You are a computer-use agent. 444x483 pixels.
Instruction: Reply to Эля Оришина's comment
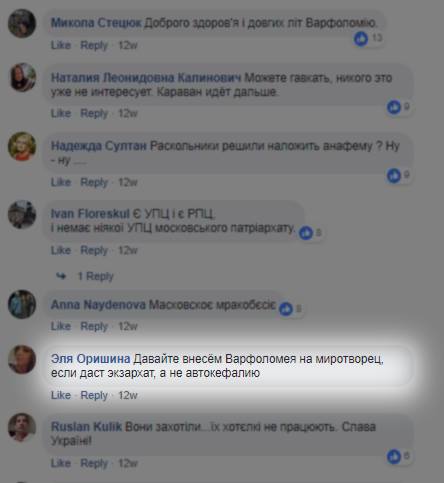click(x=94, y=396)
